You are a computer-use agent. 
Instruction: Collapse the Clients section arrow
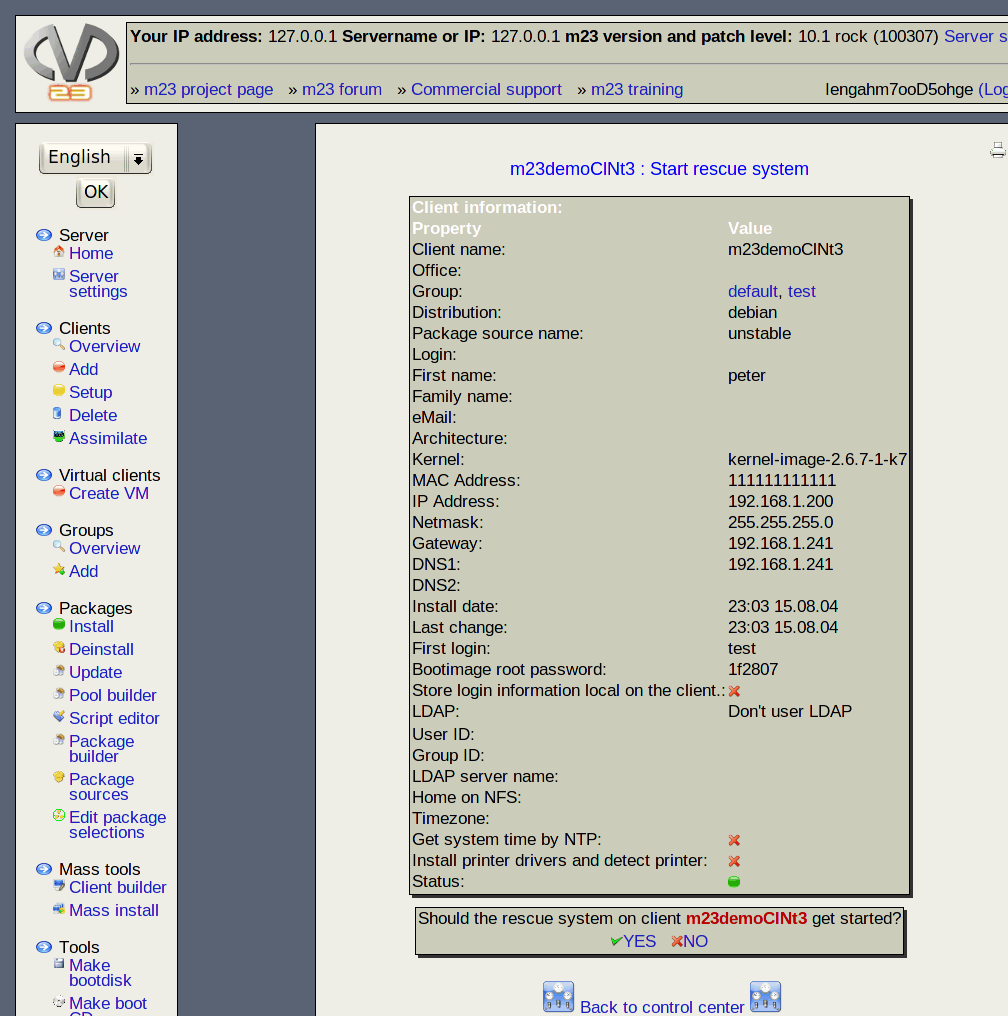tap(43, 328)
